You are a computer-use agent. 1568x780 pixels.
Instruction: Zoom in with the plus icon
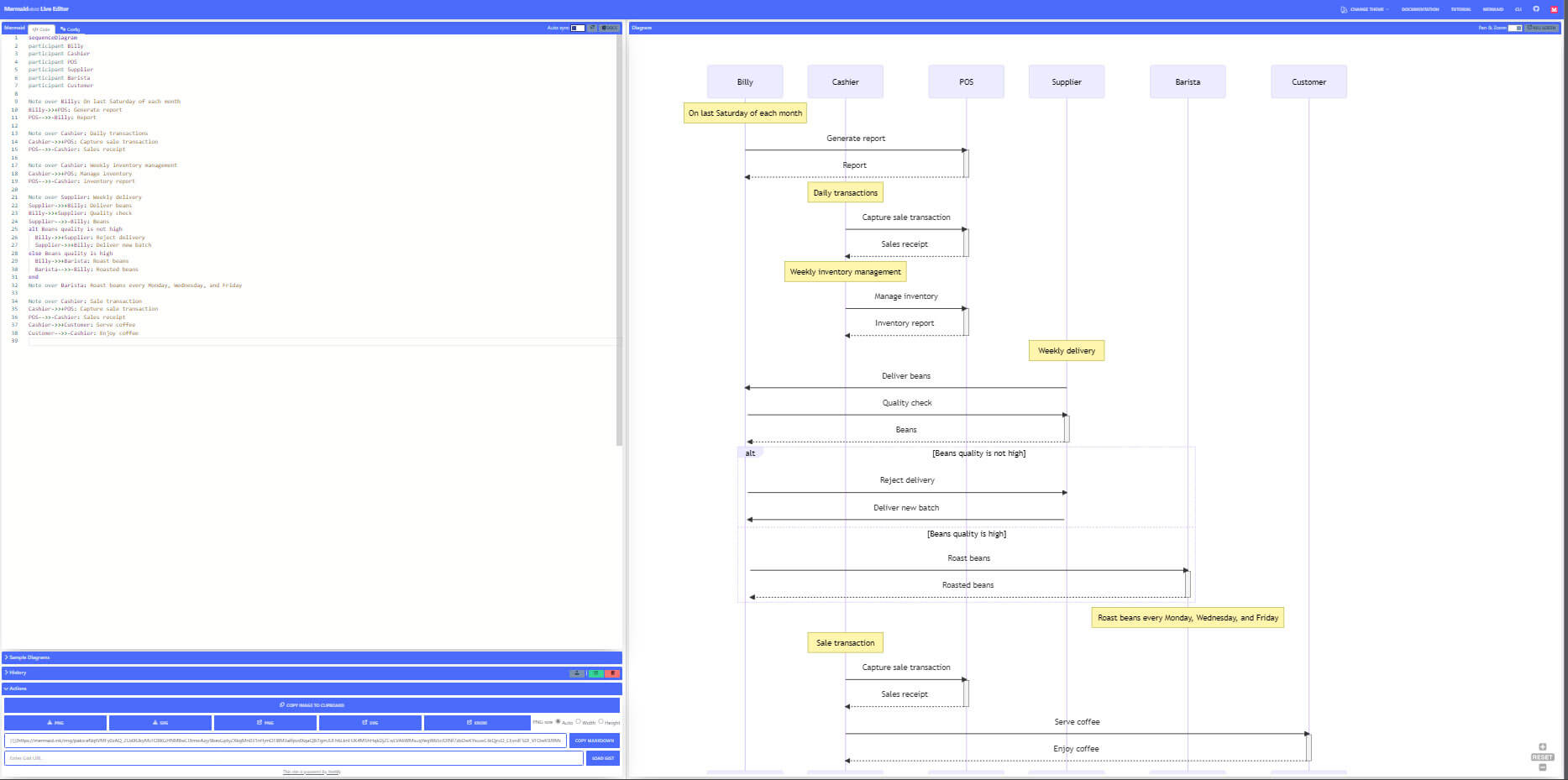coord(1542,746)
